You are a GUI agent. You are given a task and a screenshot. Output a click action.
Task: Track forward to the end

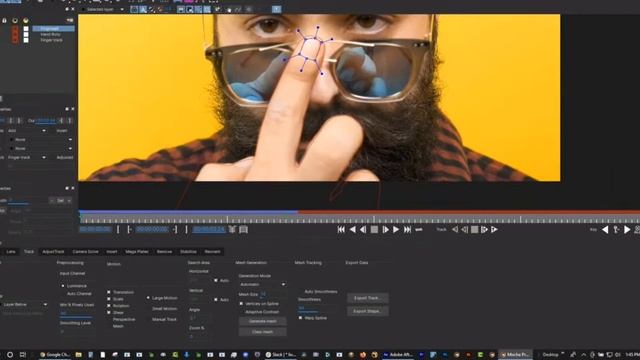click(494, 230)
